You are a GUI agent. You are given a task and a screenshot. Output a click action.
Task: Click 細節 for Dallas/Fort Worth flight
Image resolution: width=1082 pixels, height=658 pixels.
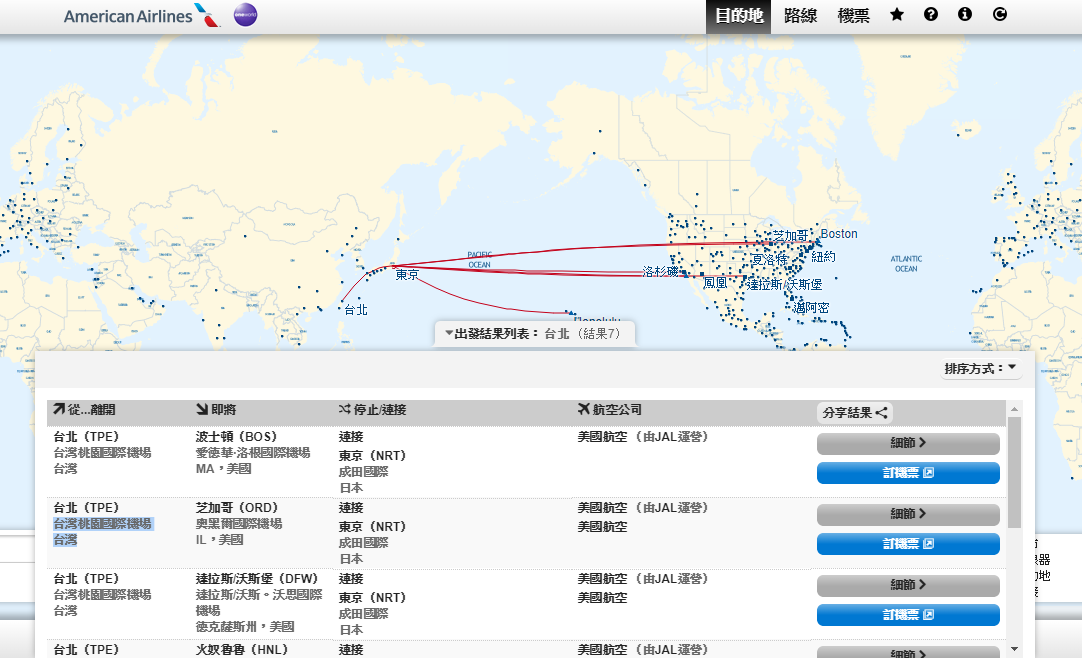[x=908, y=585]
